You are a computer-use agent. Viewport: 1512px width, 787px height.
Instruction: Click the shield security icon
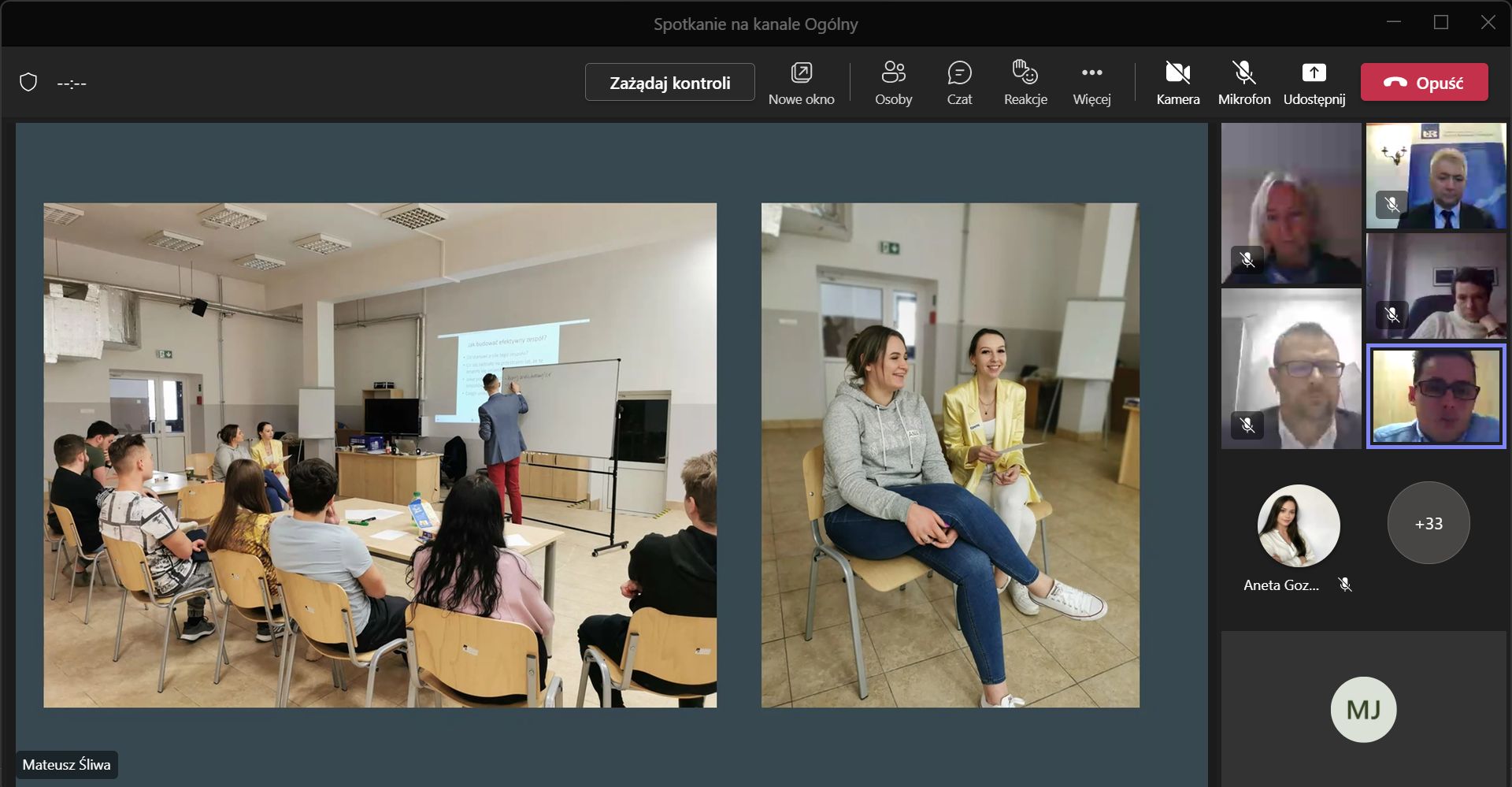(x=28, y=83)
